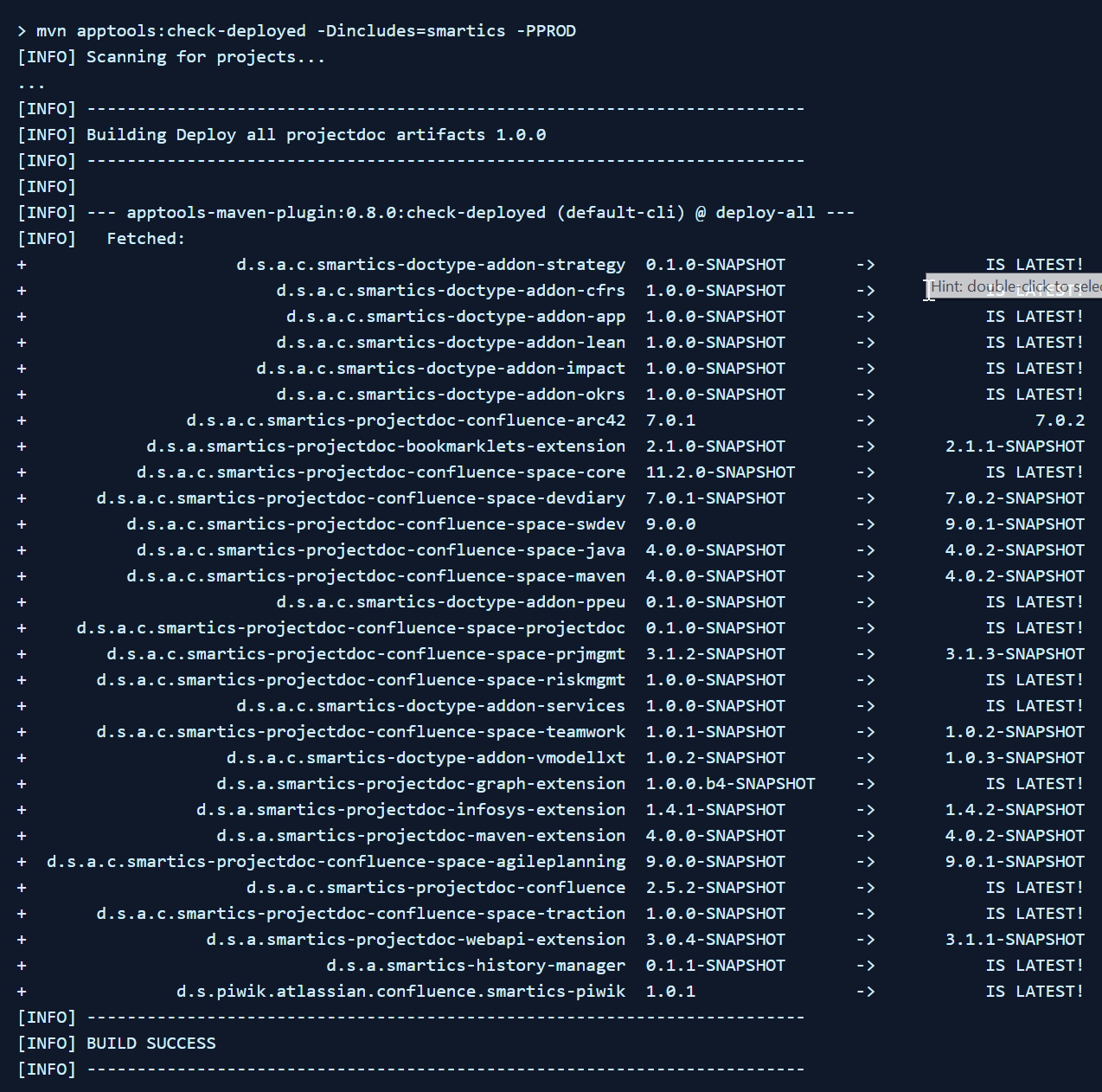1102x1092 pixels.
Task: Click the smartics-projectdoc-confluence-space-swdev artifact name
Action: point(375,524)
